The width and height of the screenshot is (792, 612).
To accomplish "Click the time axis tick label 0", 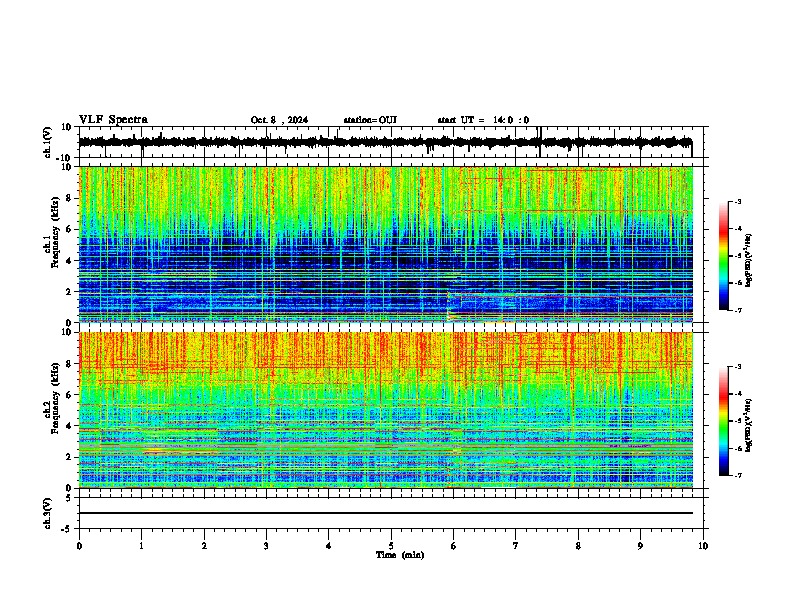I will [x=79, y=546].
